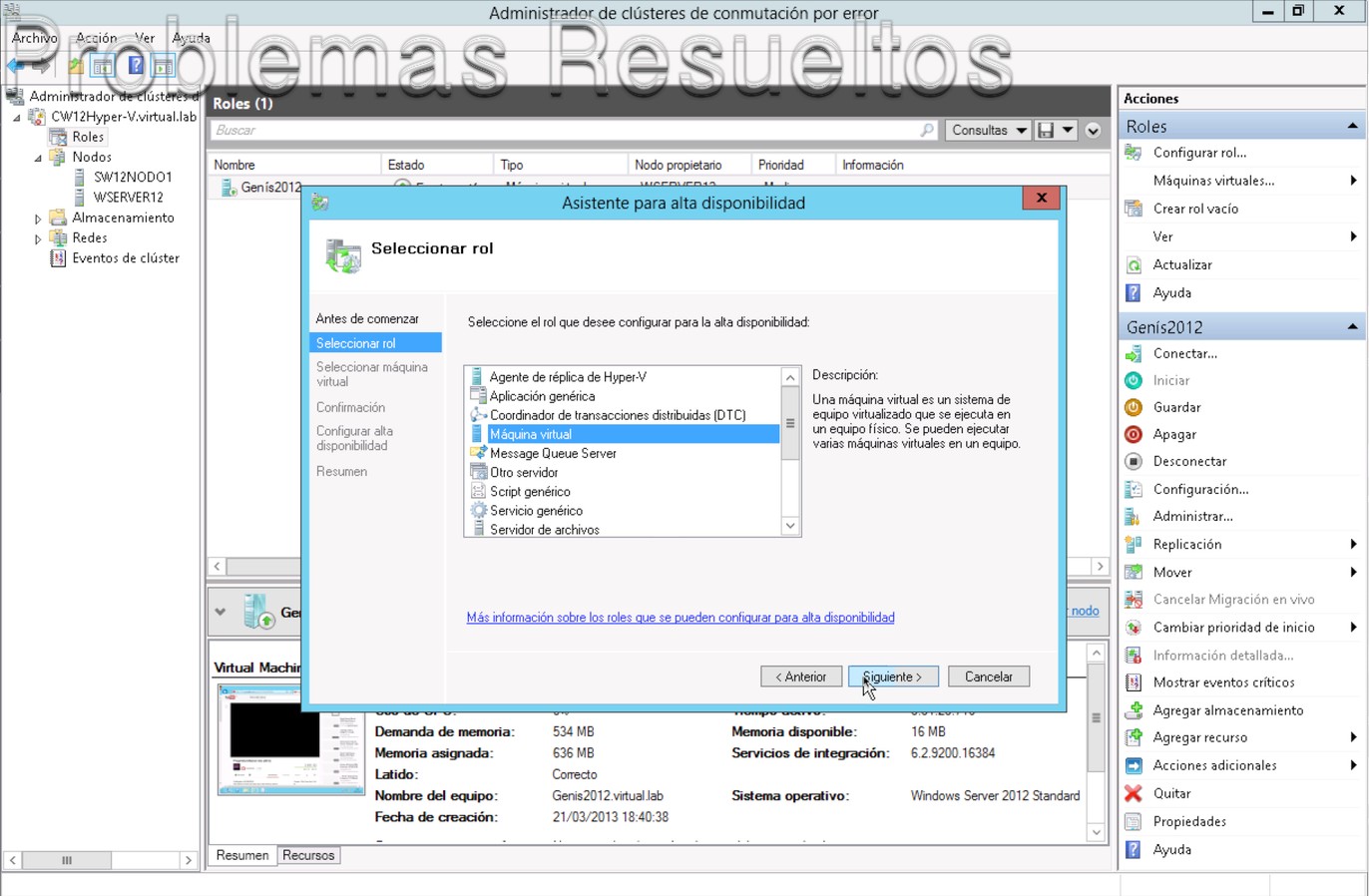This screenshot has width=1369, height=896.
Task: Select Agente de réplica de Hyper-V role
Action: tap(568, 377)
